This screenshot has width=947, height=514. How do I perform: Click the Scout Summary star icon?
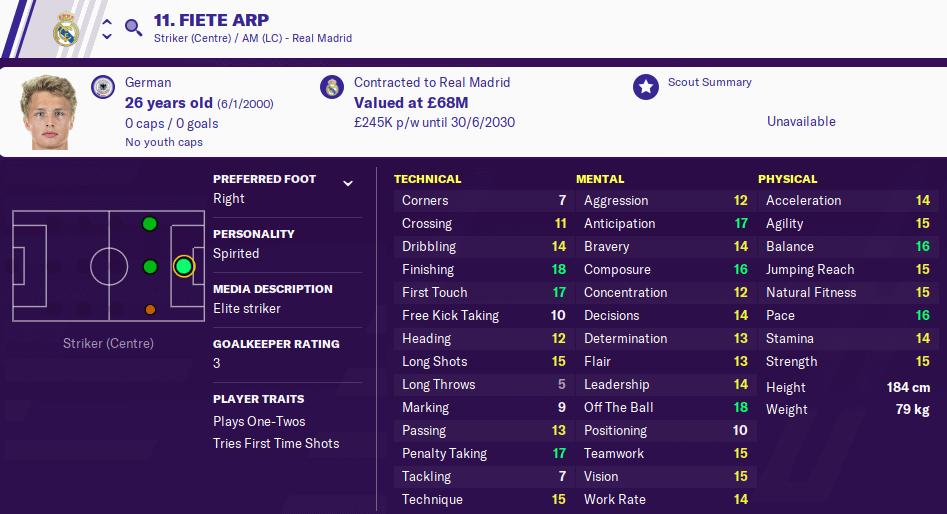click(x=646, y=87)
